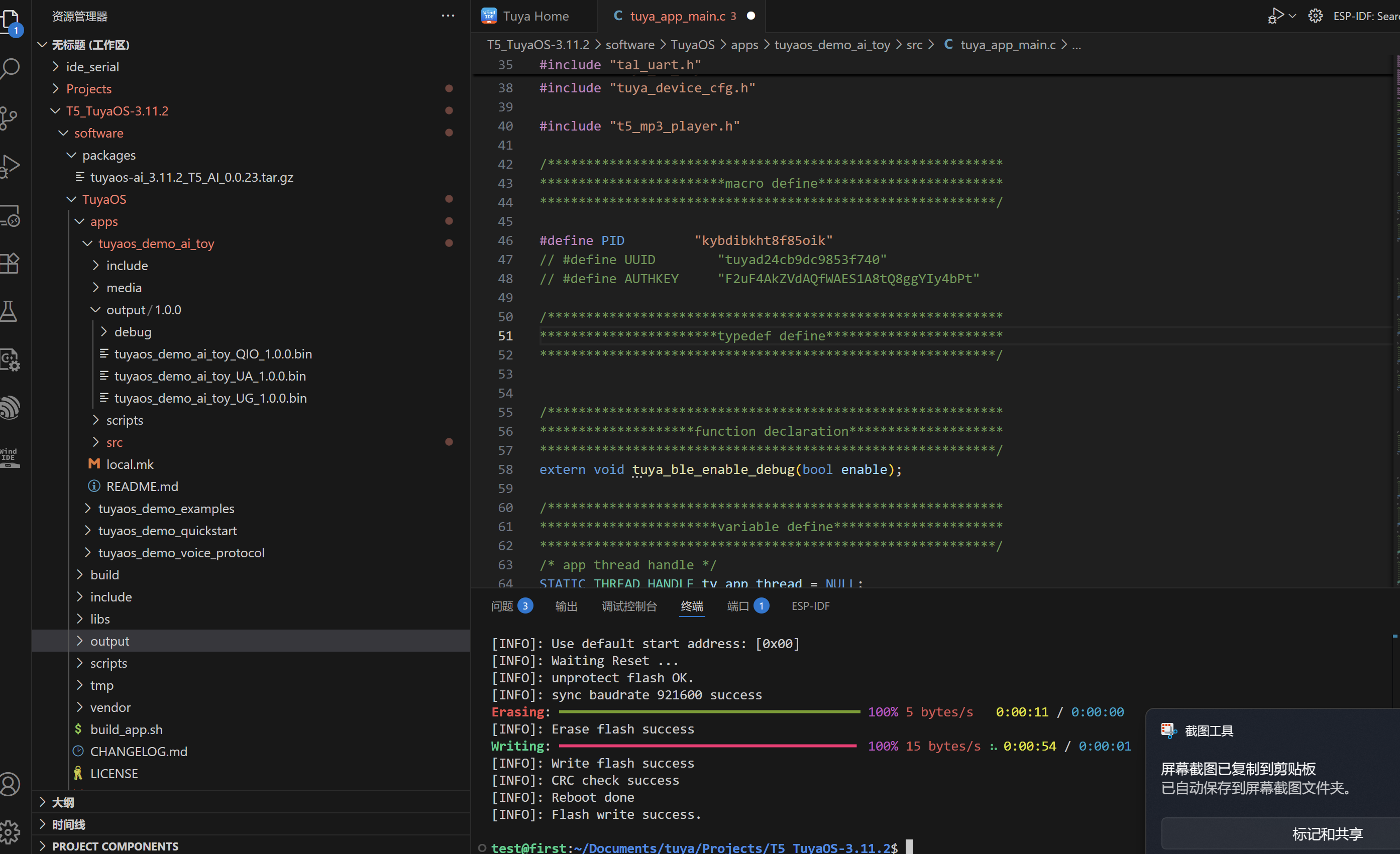This screenshot has width=1400, height=854.
Task: Open Extensions view icon
Action: (x=10, y=264)
